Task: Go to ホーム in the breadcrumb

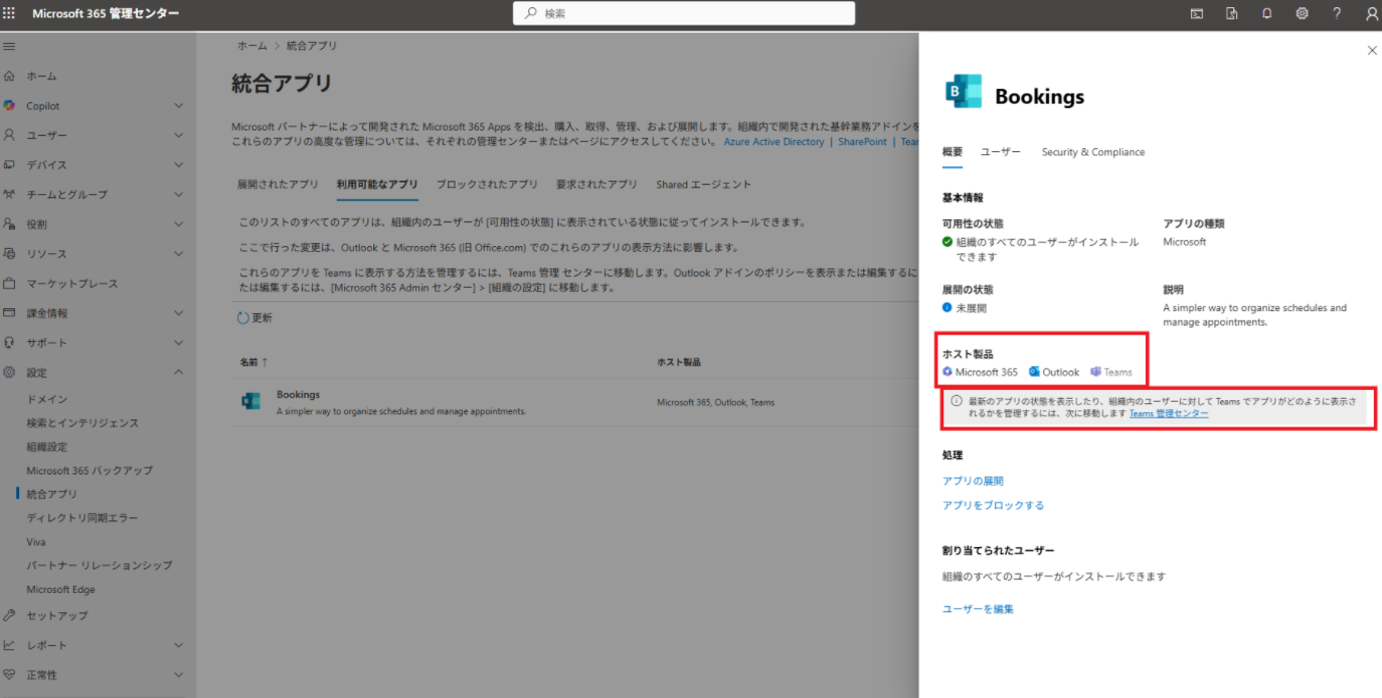Action: coord(252,46)
